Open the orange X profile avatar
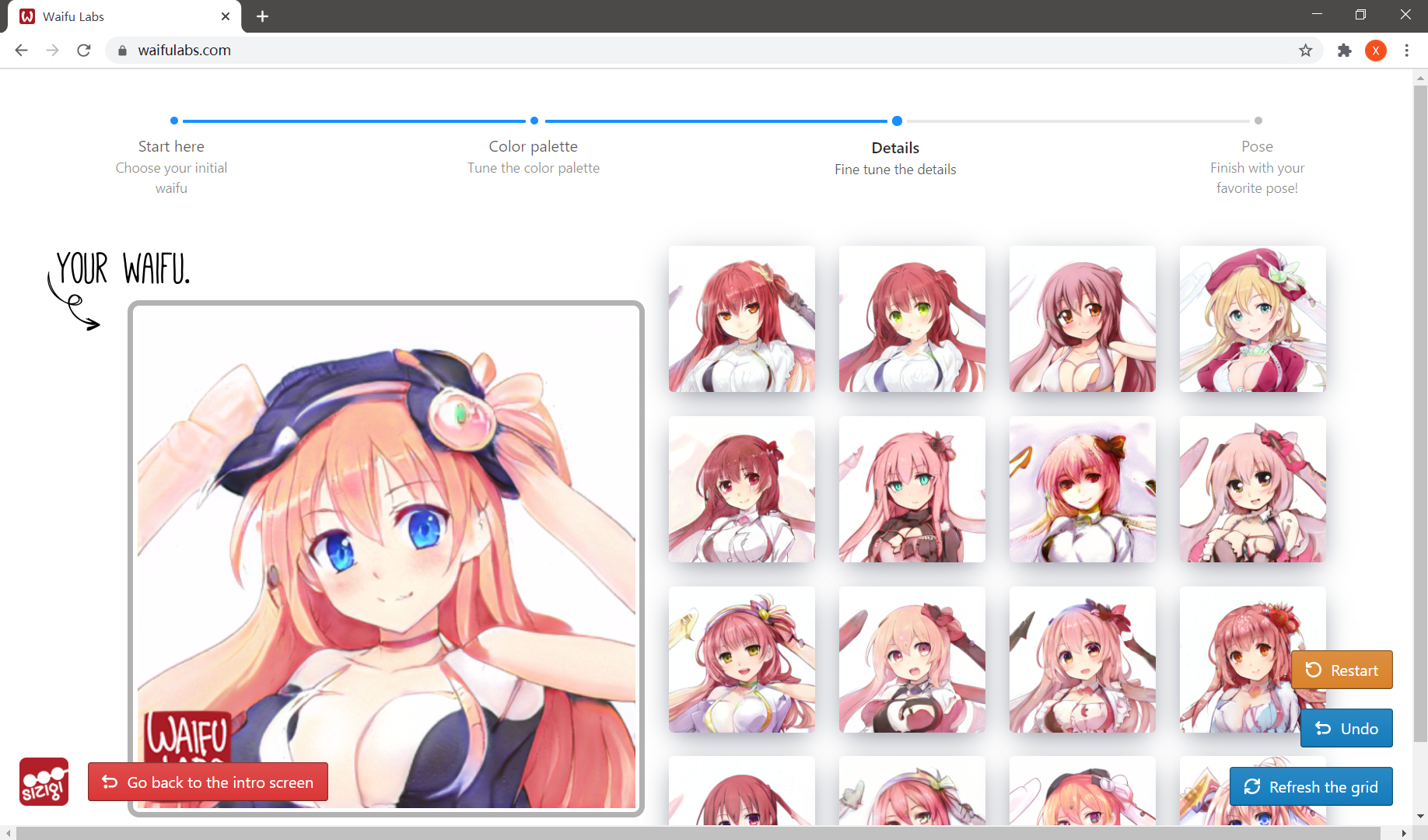The height and width of the screenshot is (840, 1428). click(x=1375, y=51)
